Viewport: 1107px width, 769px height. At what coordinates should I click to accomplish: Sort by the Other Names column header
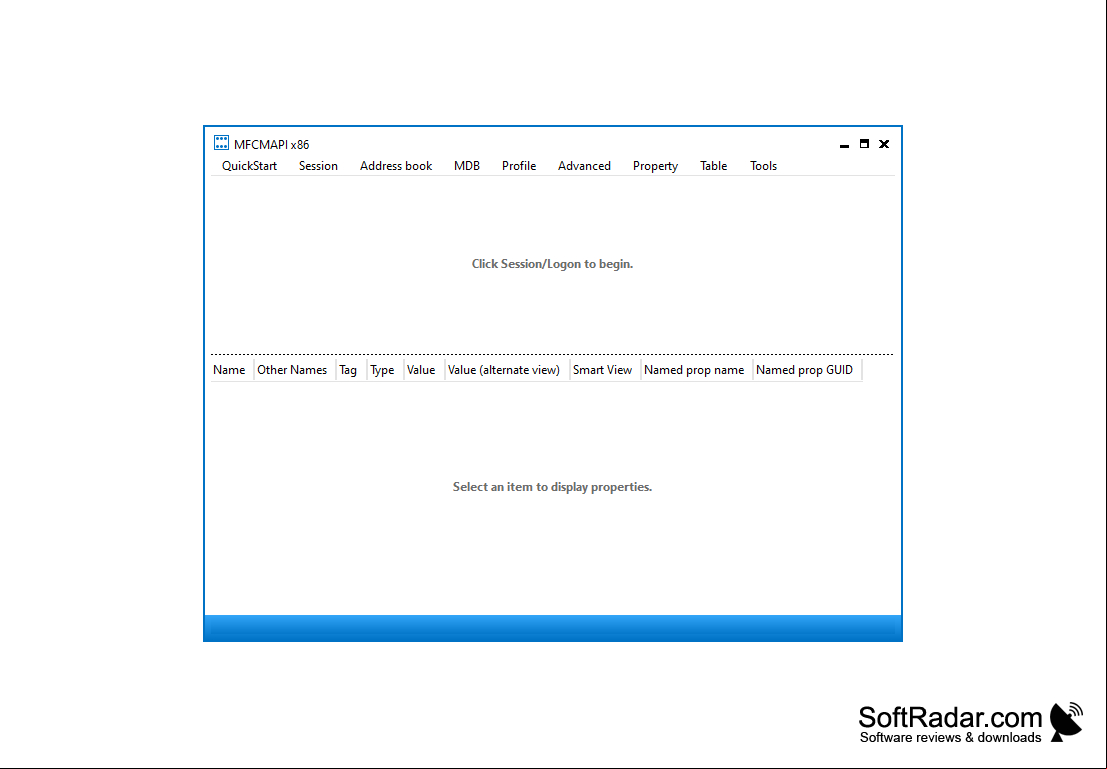tap(294, 370)
